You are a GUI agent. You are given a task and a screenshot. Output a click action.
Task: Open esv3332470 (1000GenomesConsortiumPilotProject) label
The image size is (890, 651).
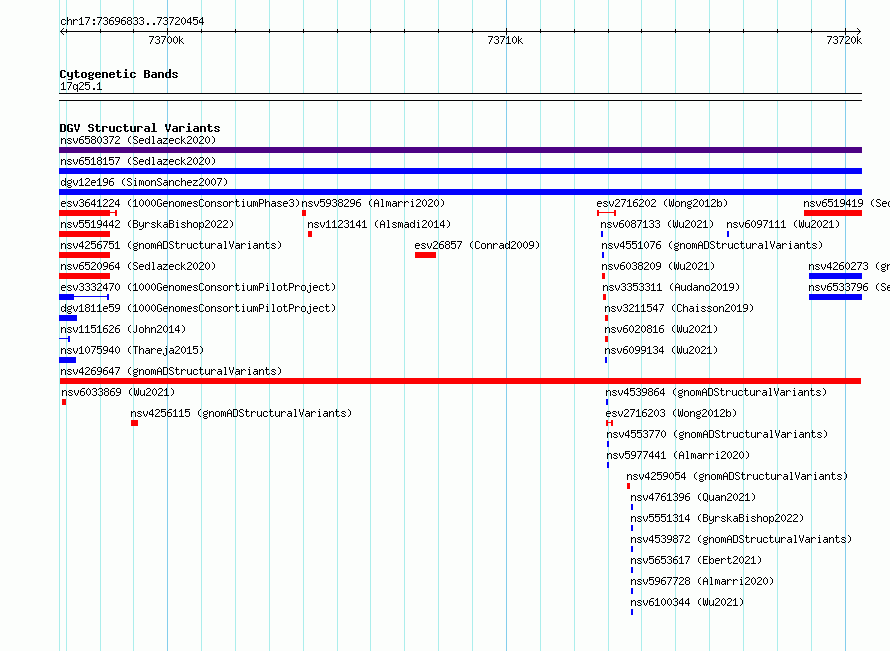pyautogui.click(x=198, y=287)
